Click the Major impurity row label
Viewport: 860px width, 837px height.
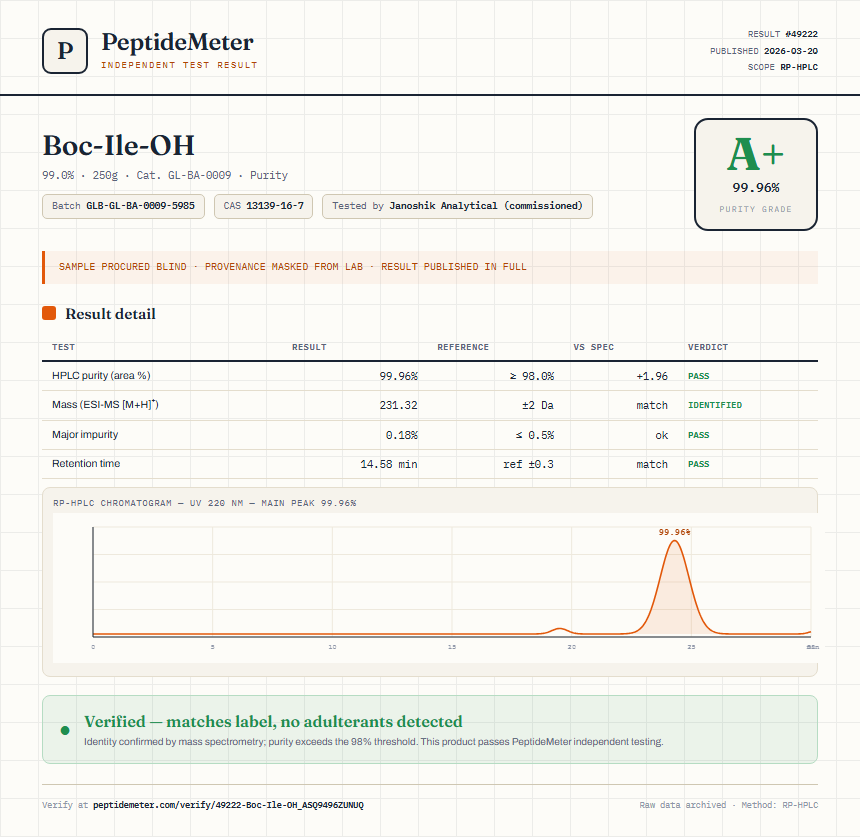85,434
